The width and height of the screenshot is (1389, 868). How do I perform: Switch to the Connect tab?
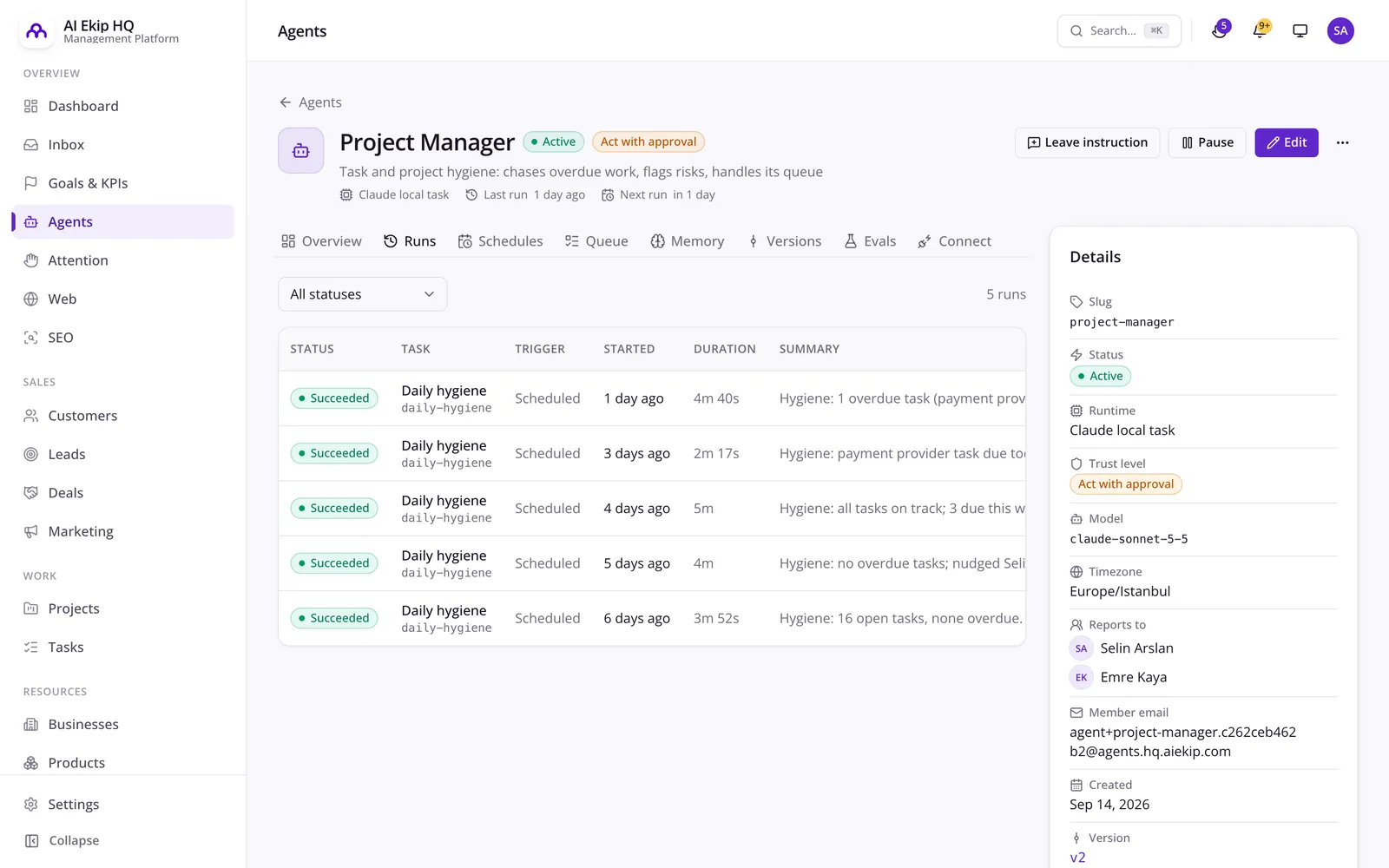(954, 241)
